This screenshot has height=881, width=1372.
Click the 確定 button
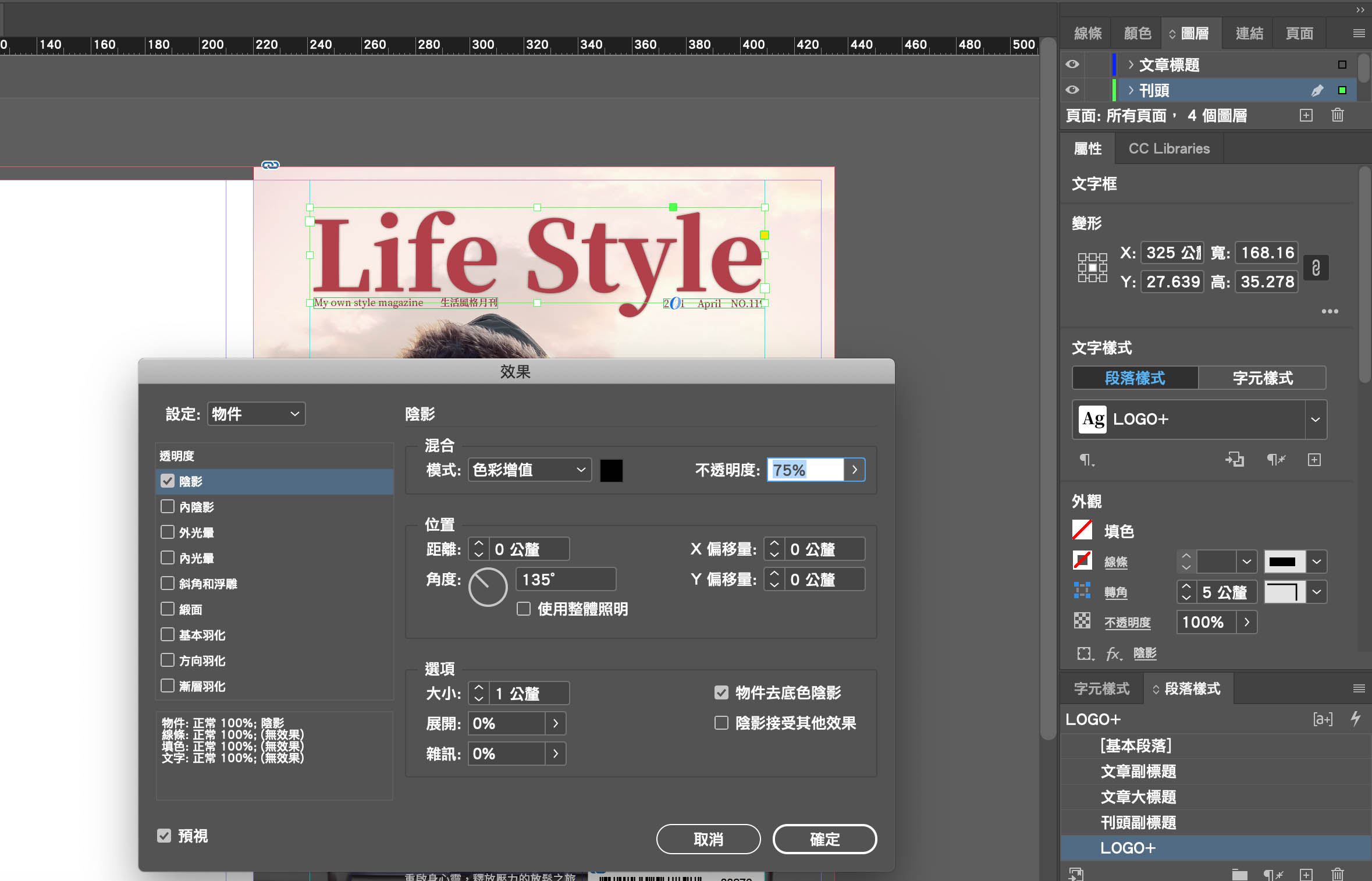click(x=824, y=839)
